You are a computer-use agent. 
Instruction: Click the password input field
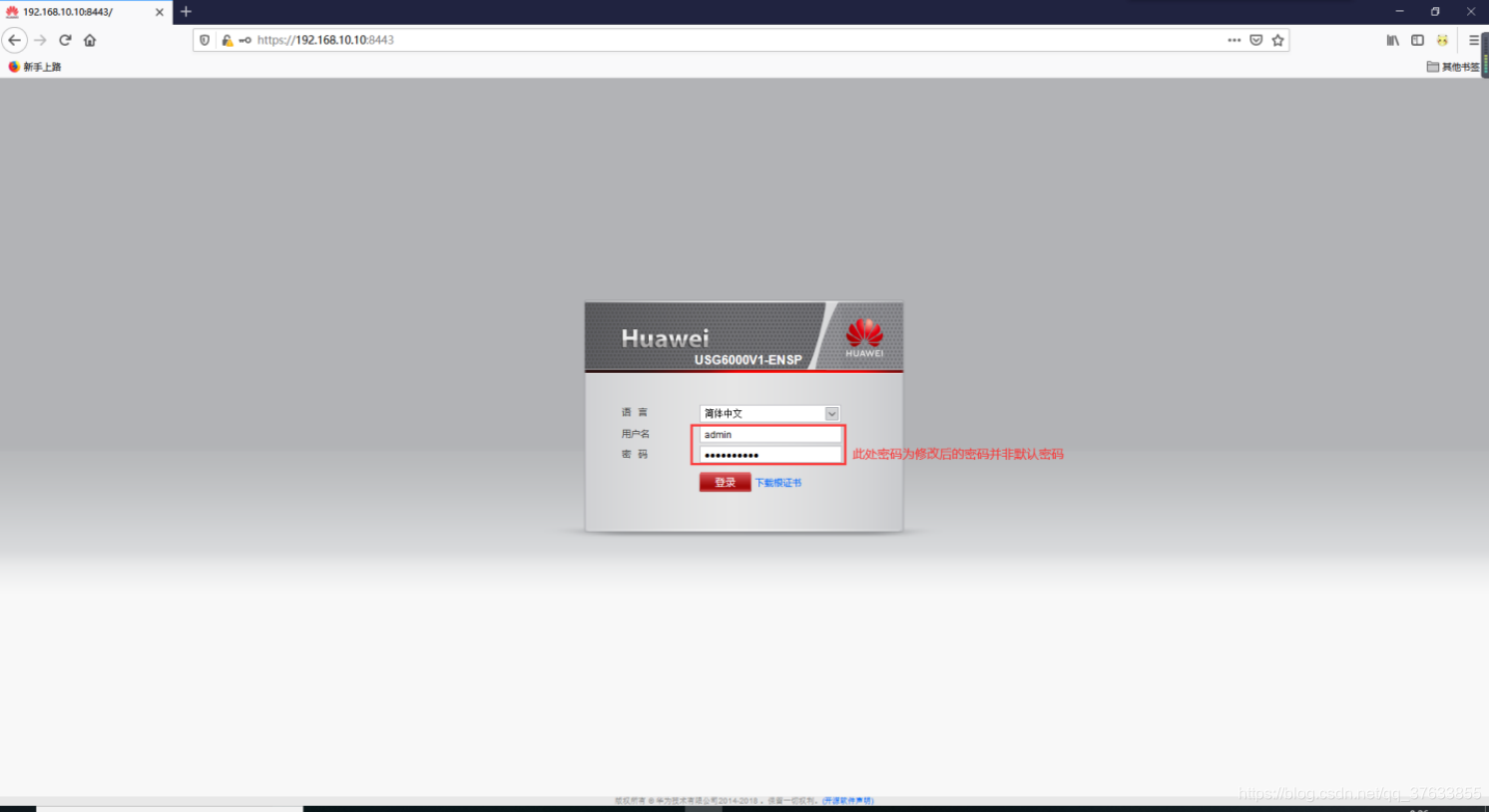pos(769,455)
